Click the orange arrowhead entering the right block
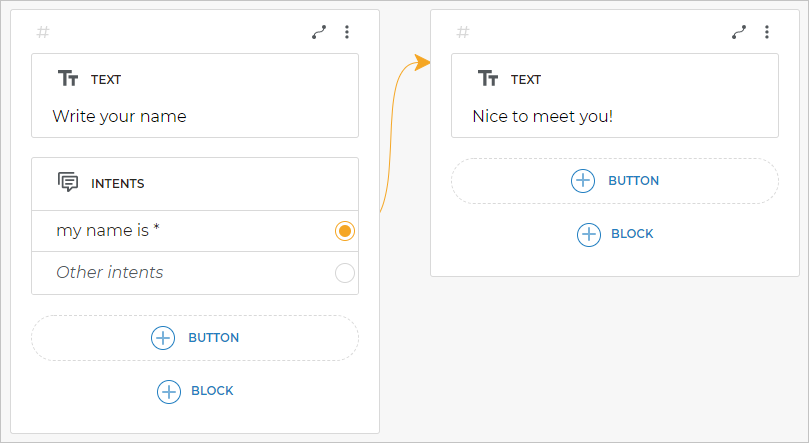The image size is (809, 443). (423, 63)
